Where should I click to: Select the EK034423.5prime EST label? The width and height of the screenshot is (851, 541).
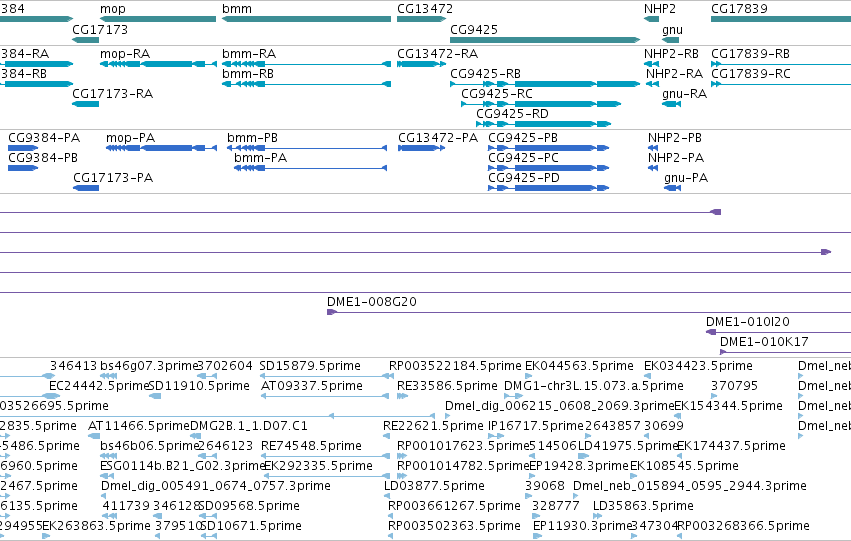(x=698, y=366)
